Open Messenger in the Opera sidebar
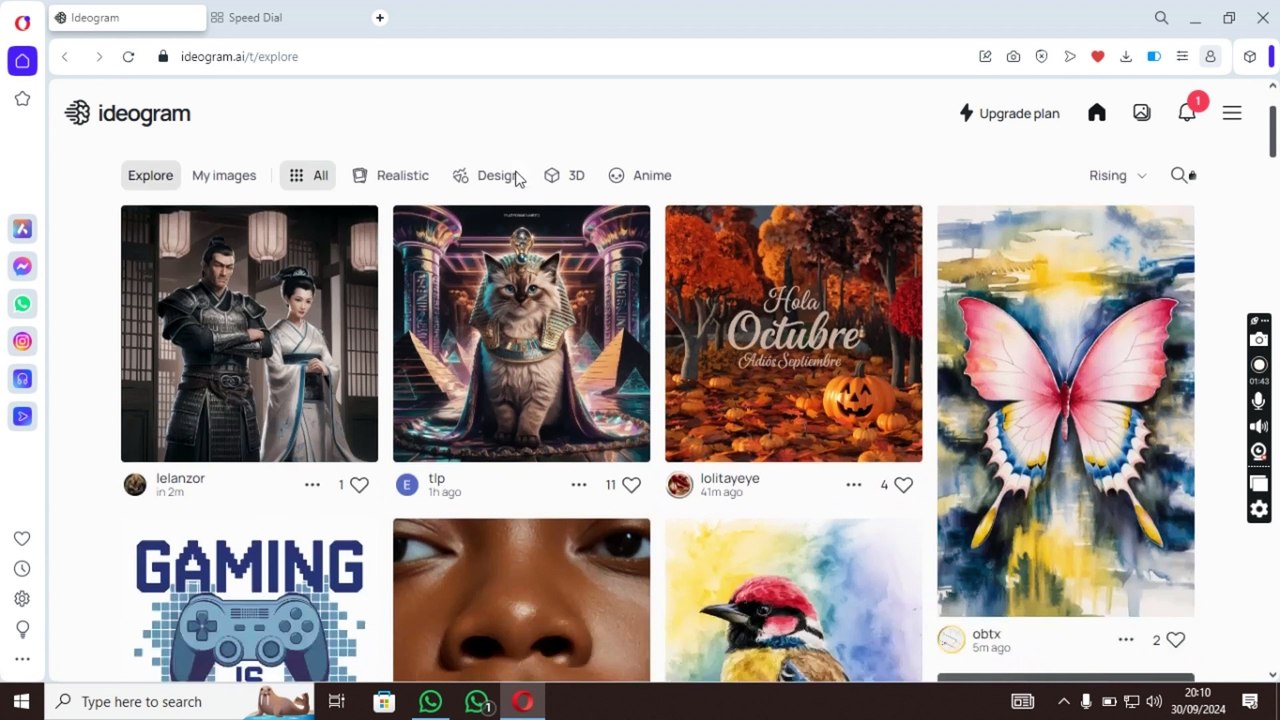The width and height of the screenshot is (1280, 720). pyautogui.click(x=22, y=266)
